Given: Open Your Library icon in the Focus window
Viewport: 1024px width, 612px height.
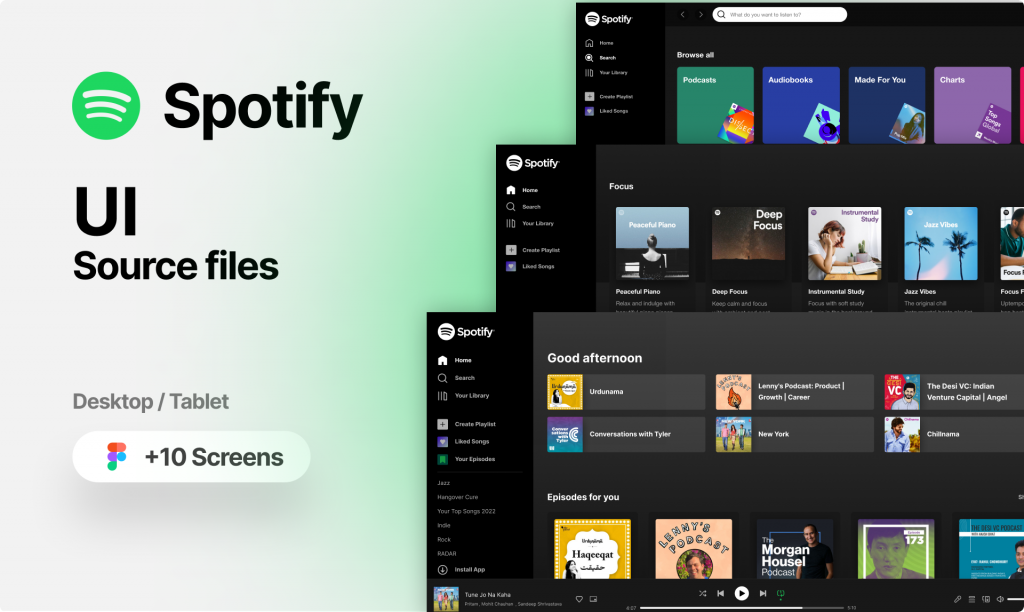Looking at the screenshot, I should [x=511, y=223].
